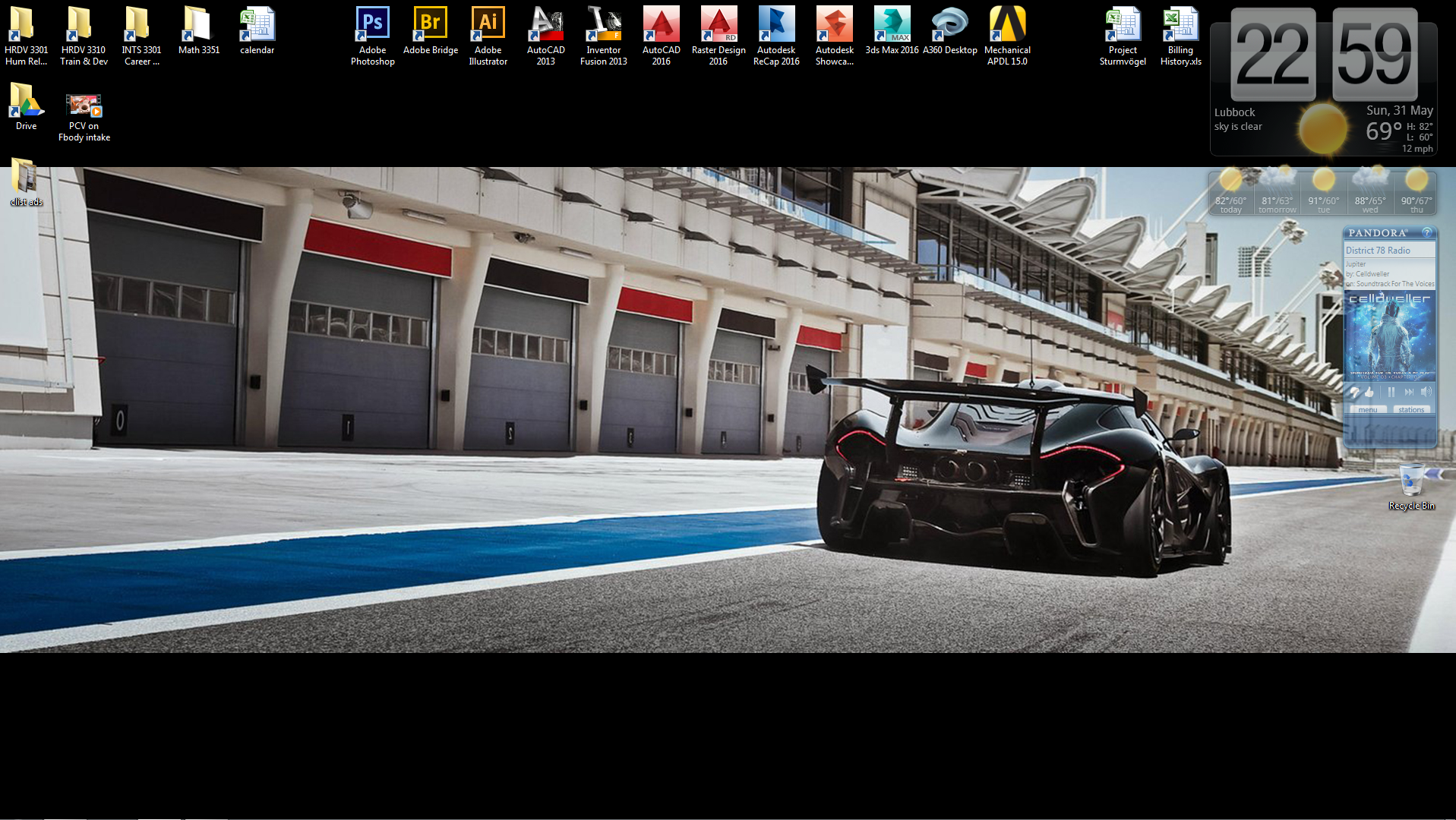The height and width of the screenshot is (820, 1456).
Task: Select Billing History.xls file icon
Action: coord(1180,36)
